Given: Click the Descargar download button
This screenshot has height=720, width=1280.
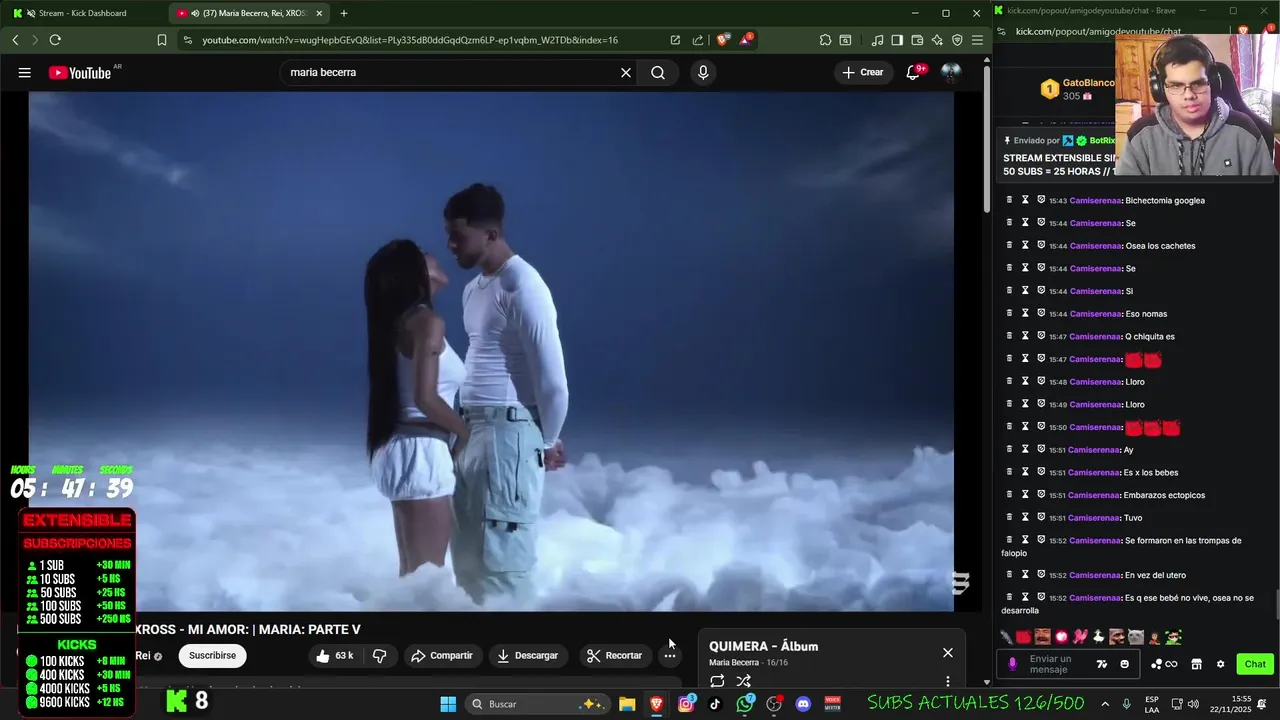Looking at the screenshot, I should click(527, 655).
